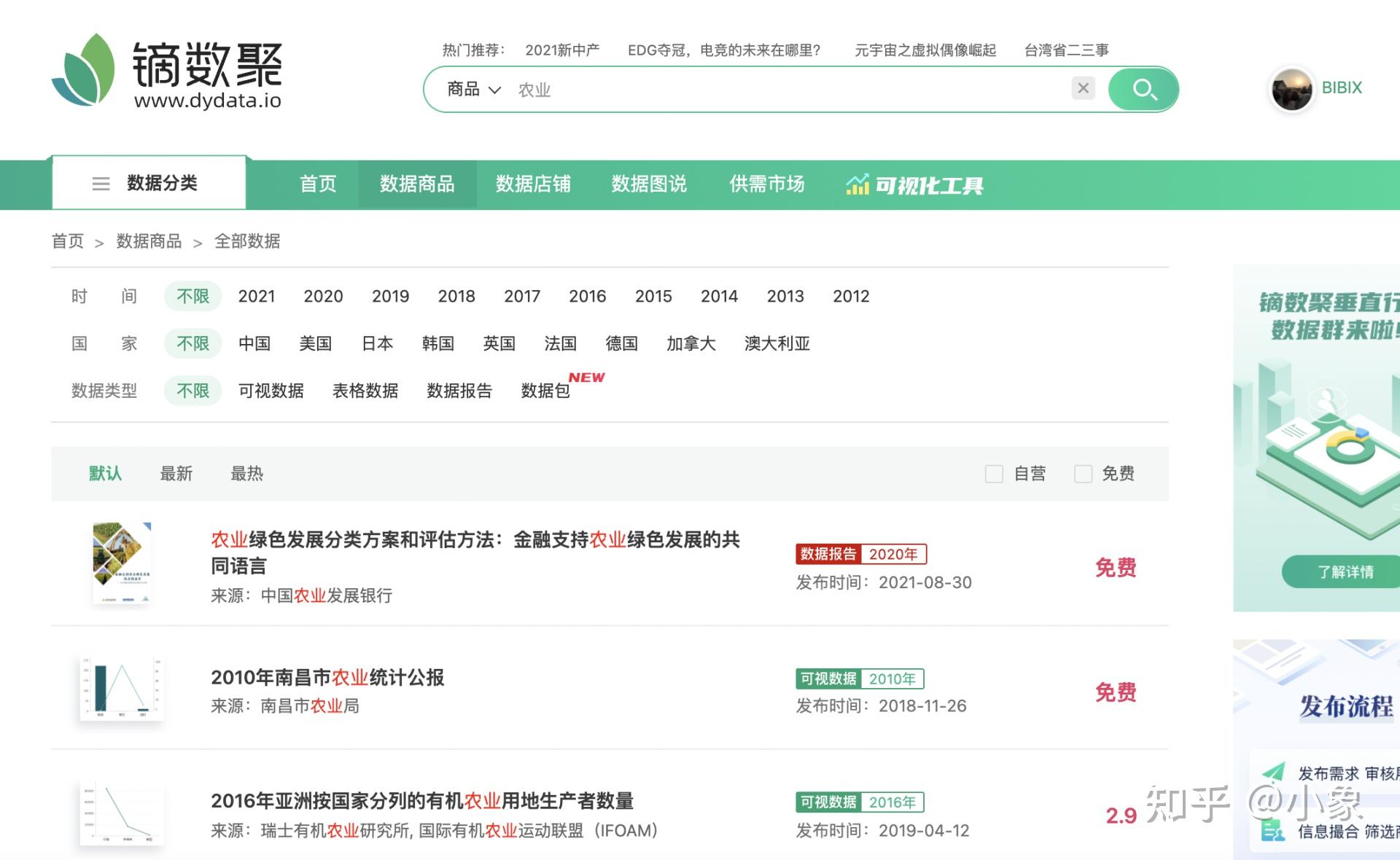Image resolution: width=1400 pixels, height=860 pixels.
Task: Open the 数据店铺 navigation menu
Action: 533,184
